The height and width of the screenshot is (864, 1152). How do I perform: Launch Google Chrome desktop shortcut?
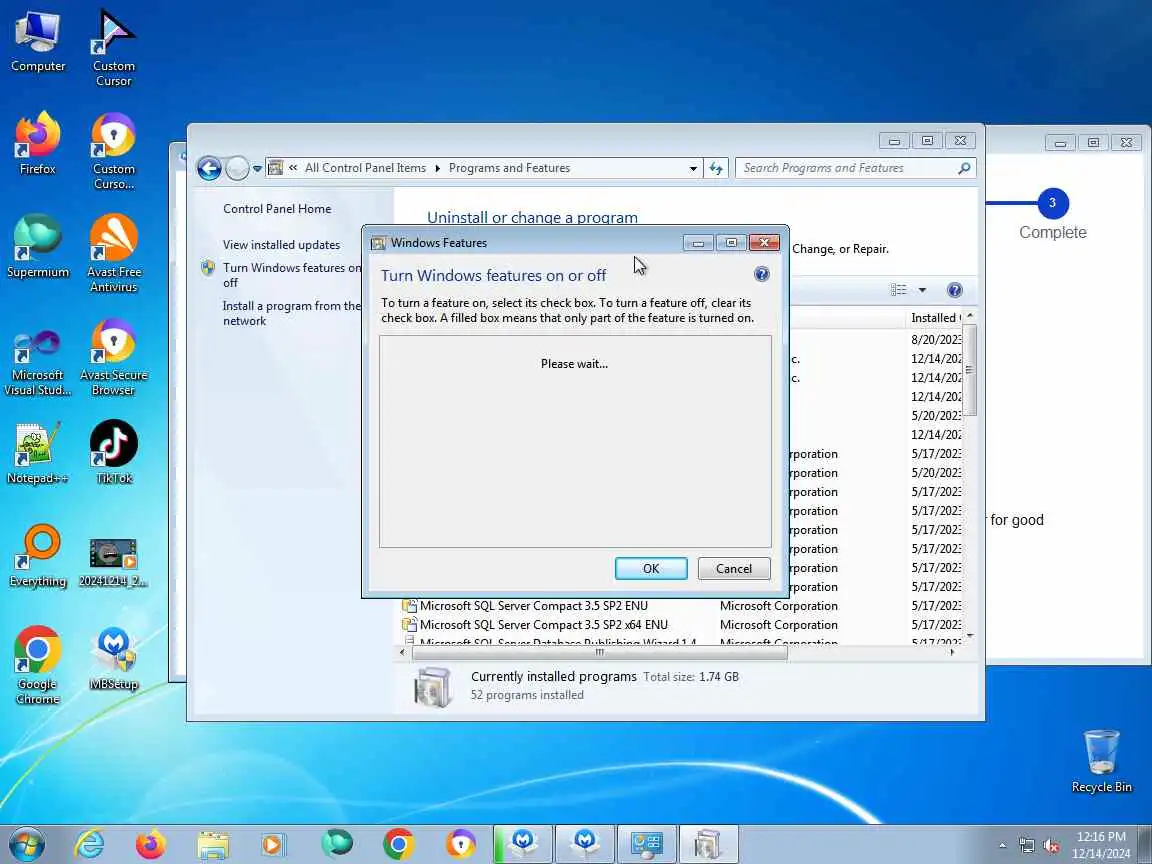pyautogui.click(x=37, y=665)
